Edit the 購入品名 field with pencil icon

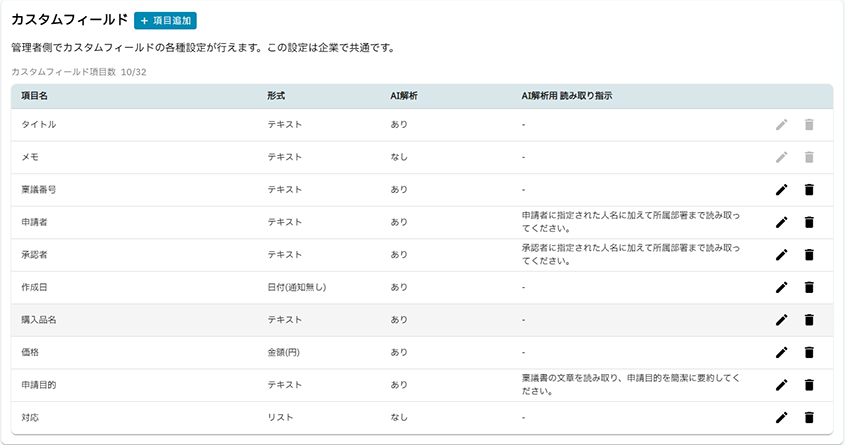781,320
